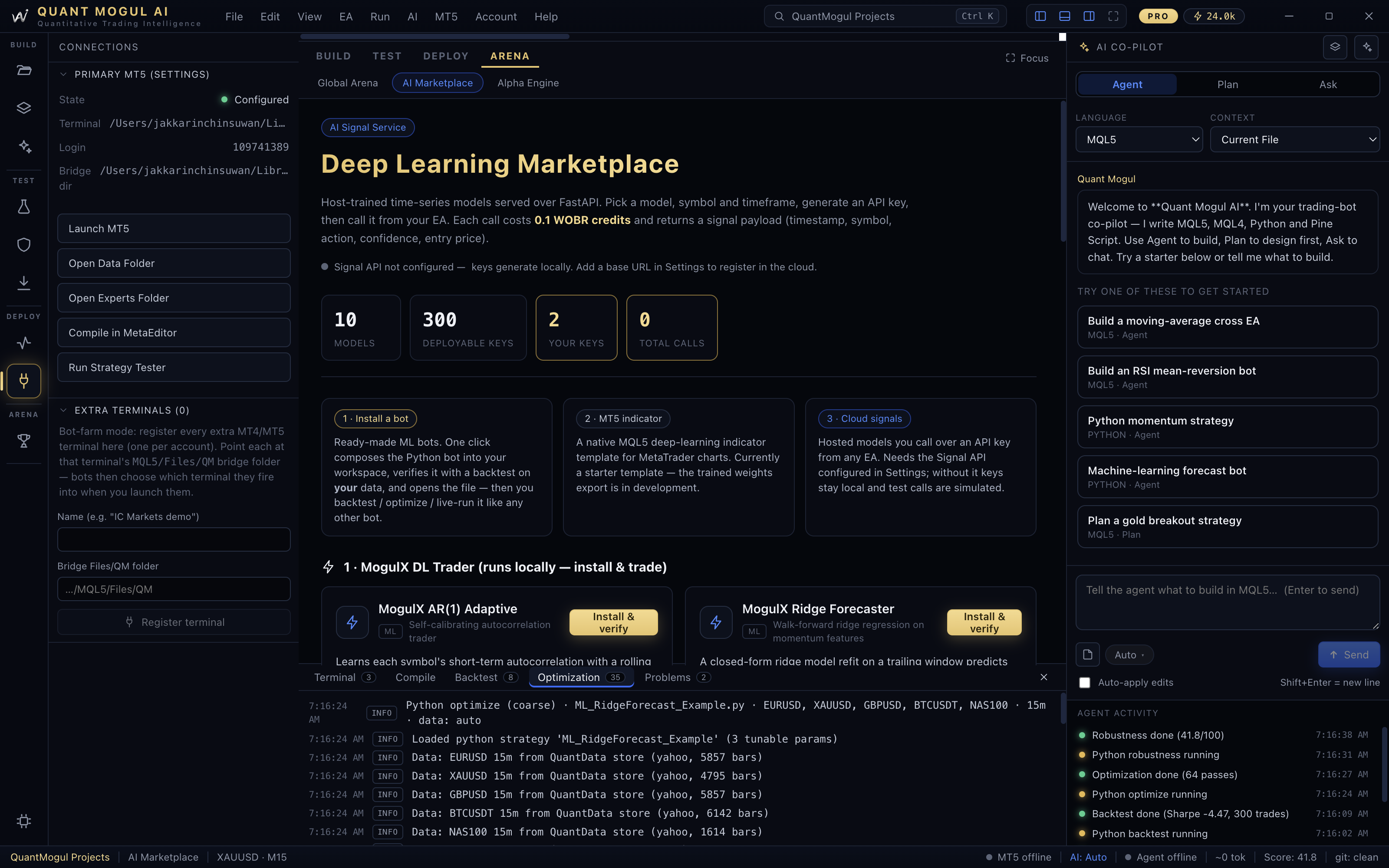The height and width of the screenshot is (868, 1389).
Task: Click the Launch MT5 button
Action: [x=174, y=228]
